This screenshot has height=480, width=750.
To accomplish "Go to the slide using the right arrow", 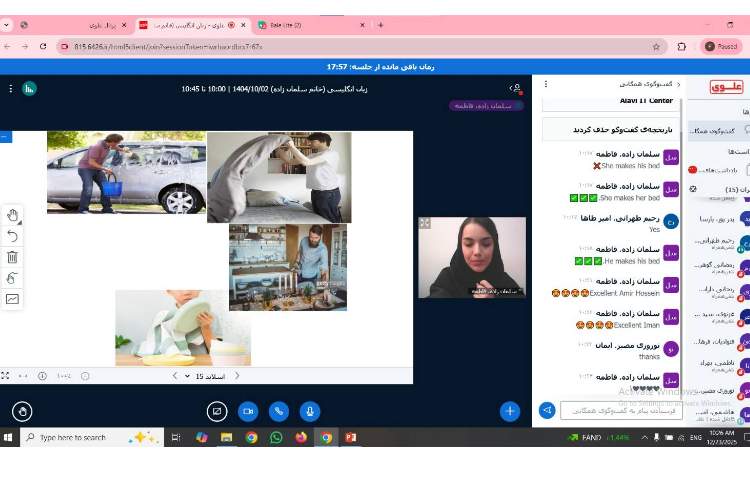I will tap(237, 376).
